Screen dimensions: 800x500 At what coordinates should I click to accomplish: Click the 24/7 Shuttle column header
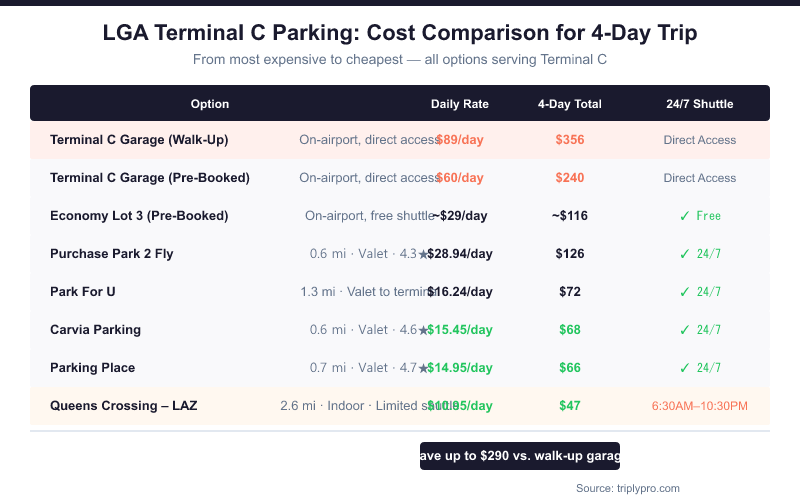coord(700,104)
